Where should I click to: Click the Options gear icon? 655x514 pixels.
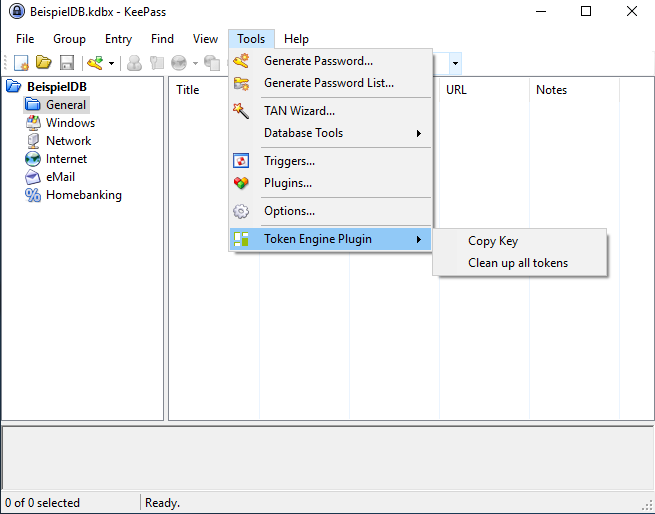(241, 211)
